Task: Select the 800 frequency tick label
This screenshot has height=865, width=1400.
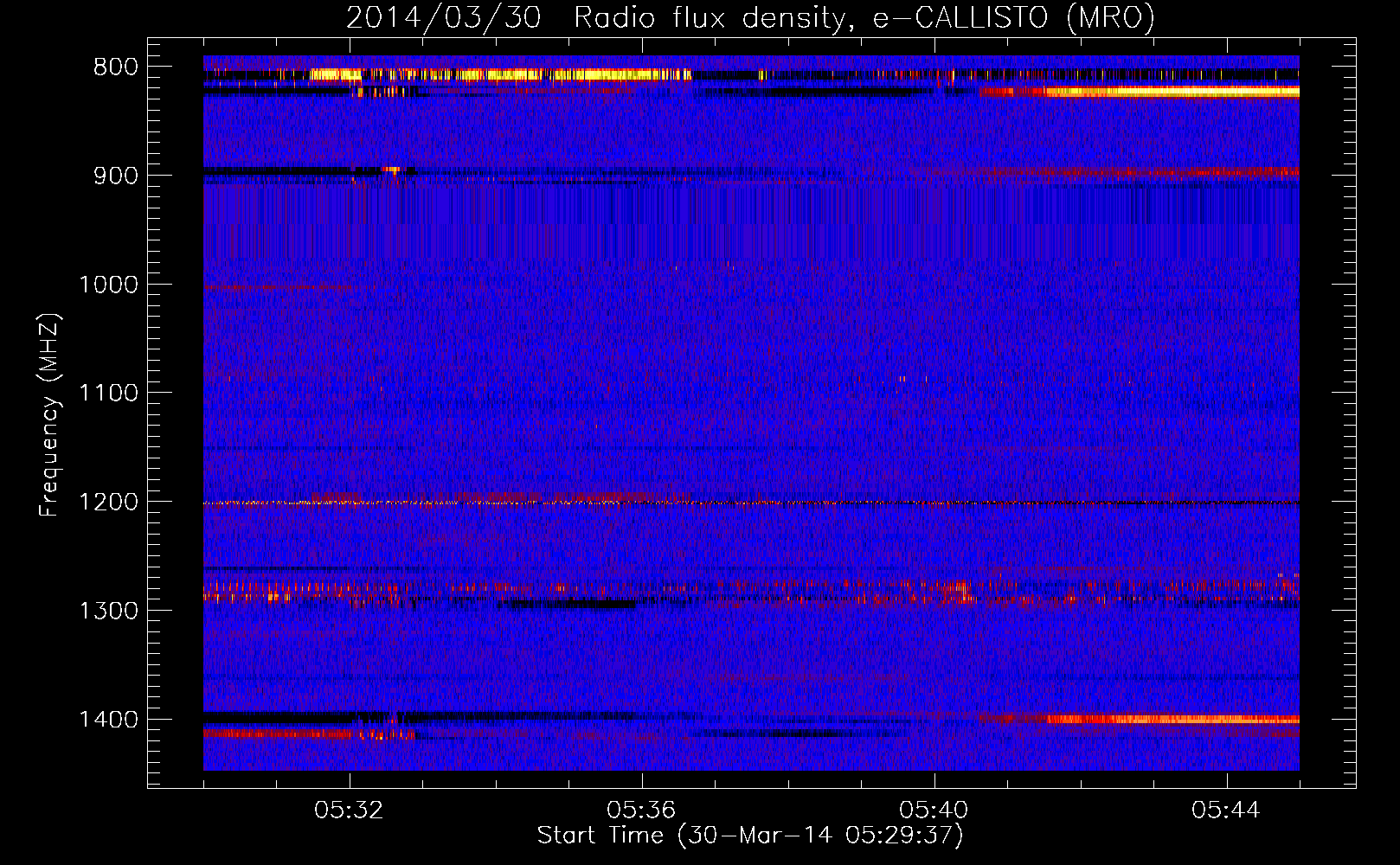Action: click(x=116, y=67)
